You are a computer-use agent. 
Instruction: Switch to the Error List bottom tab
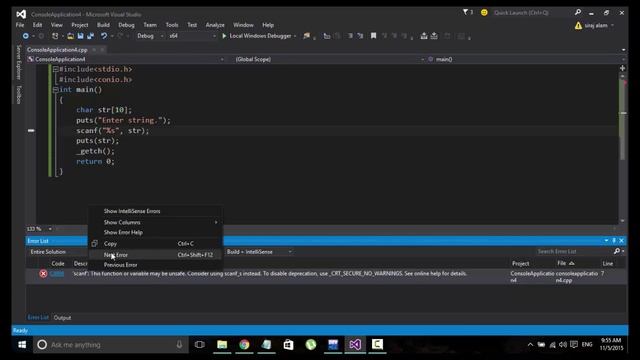[x=38, y=318]
